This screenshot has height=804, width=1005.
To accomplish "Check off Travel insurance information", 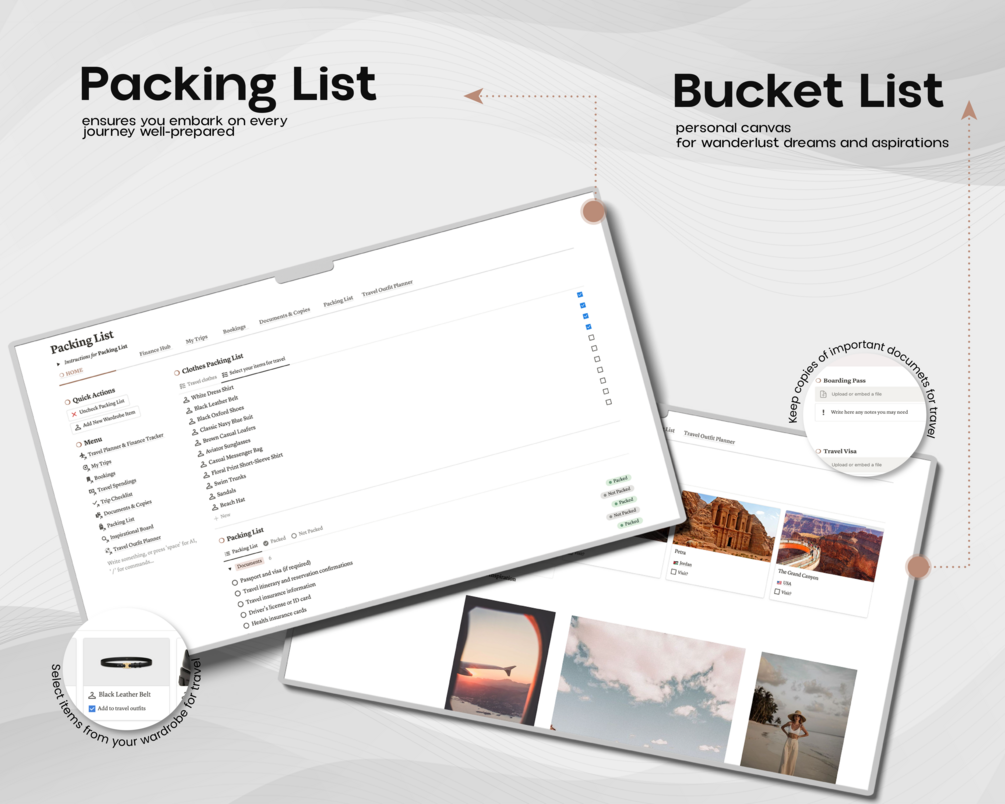I will point(240,604).
